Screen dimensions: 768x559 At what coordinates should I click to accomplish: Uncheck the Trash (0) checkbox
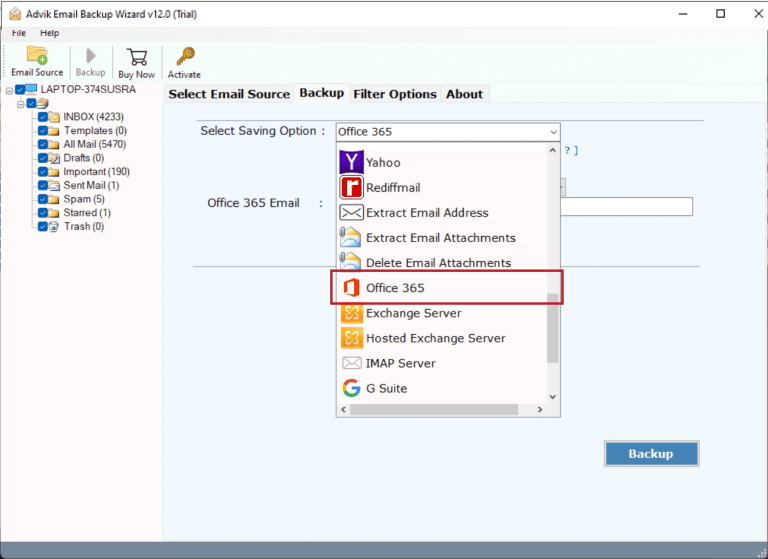(43, 226)
